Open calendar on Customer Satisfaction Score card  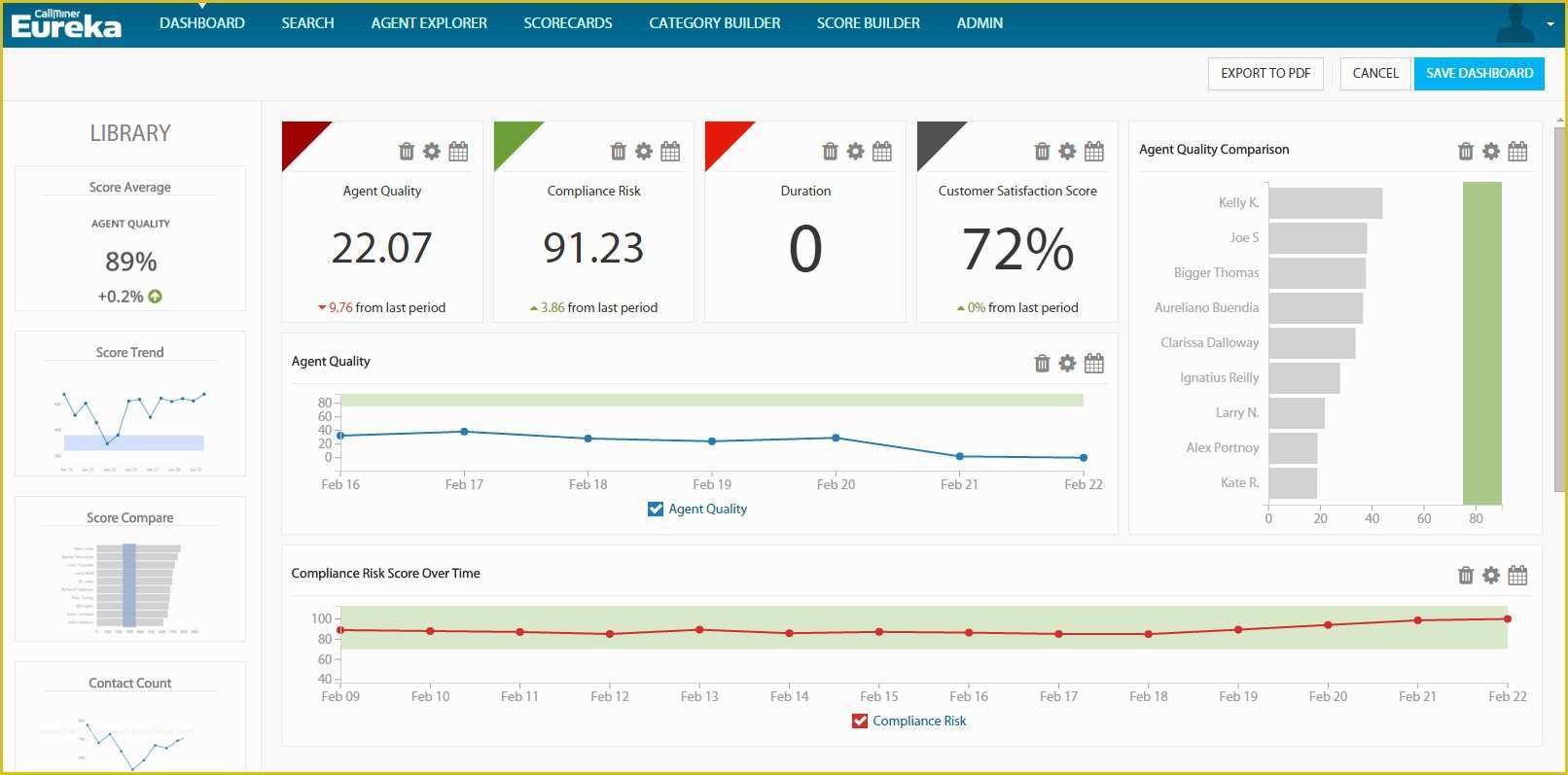(1094, 151)
